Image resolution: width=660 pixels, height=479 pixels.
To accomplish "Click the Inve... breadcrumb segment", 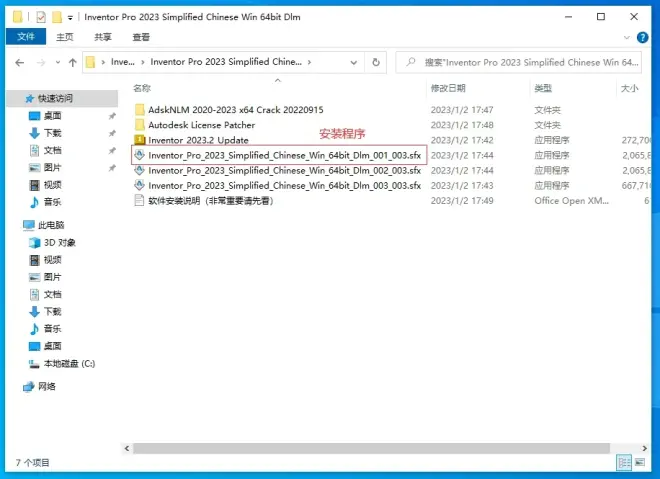I will click(122, 62).
